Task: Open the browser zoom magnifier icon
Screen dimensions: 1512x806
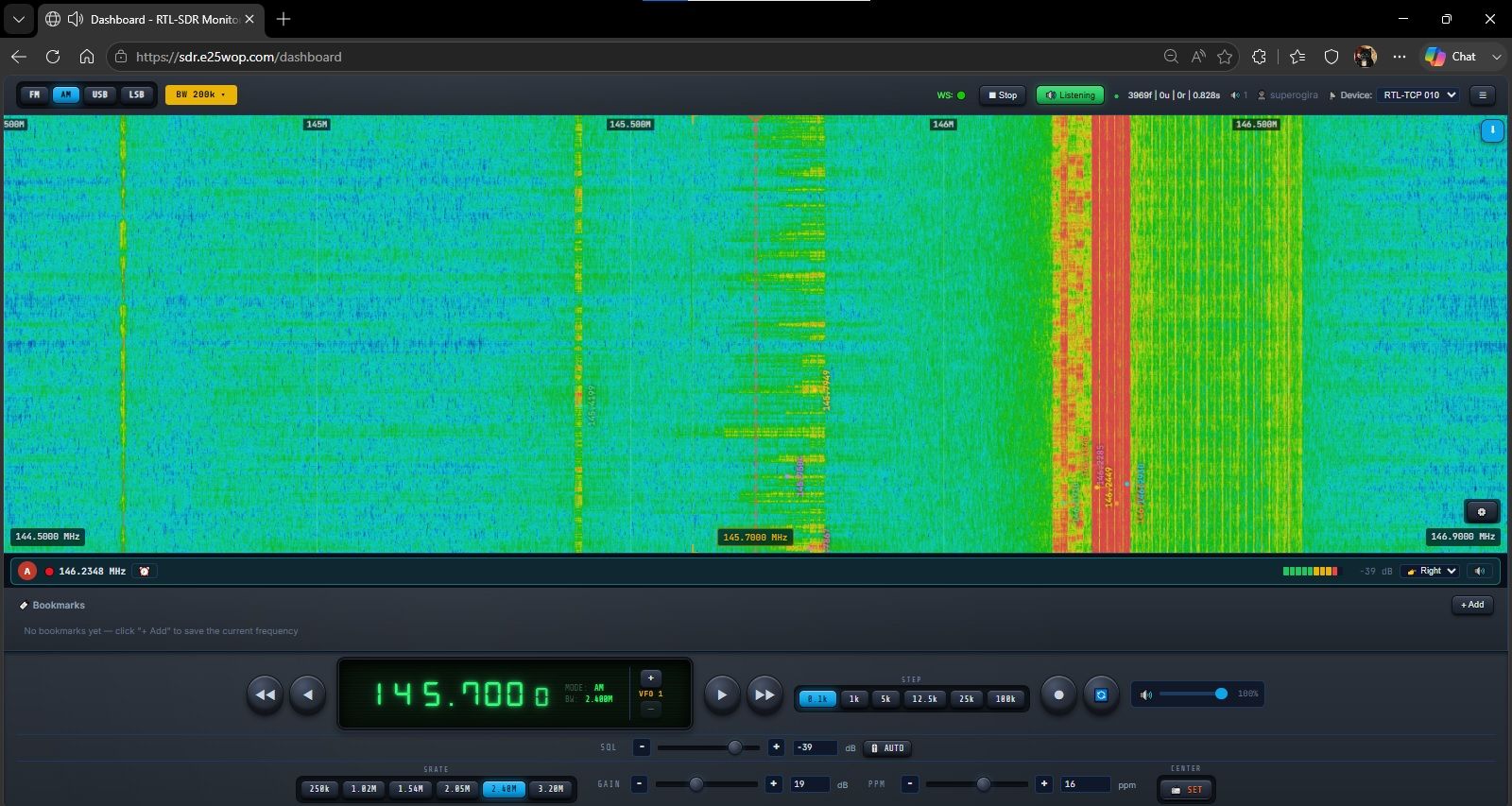Action: tap(1171, 57)
